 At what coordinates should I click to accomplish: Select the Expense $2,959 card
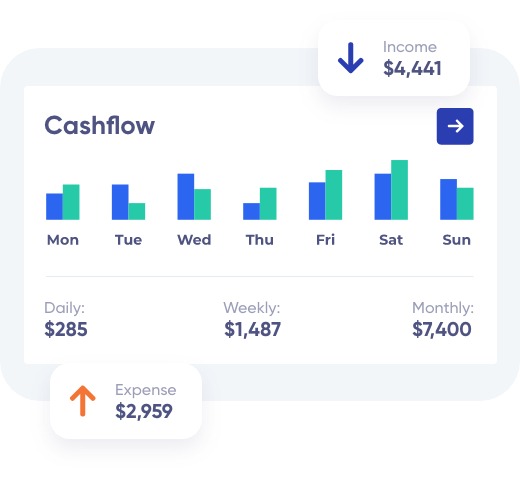tap(126, 401)
